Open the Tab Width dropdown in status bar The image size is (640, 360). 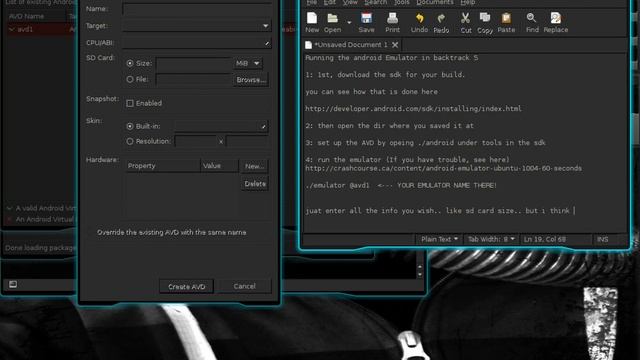pos(491,239)
